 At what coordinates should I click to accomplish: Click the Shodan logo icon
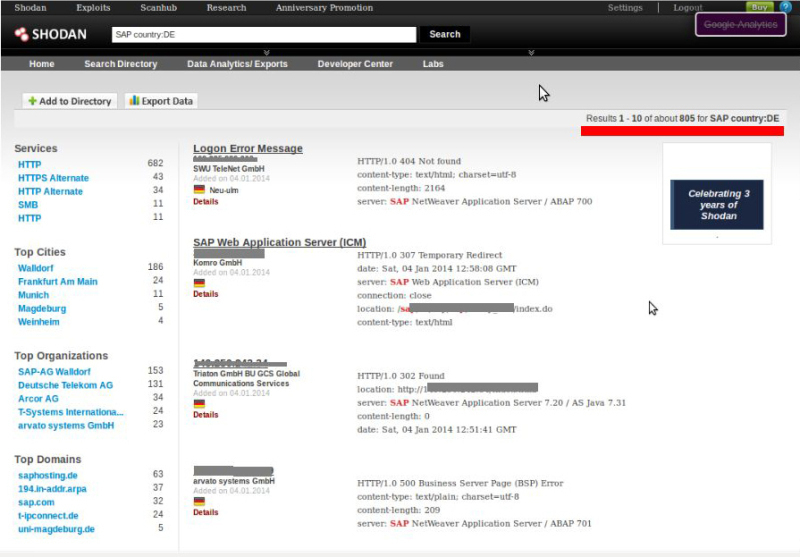pos(21,34)
